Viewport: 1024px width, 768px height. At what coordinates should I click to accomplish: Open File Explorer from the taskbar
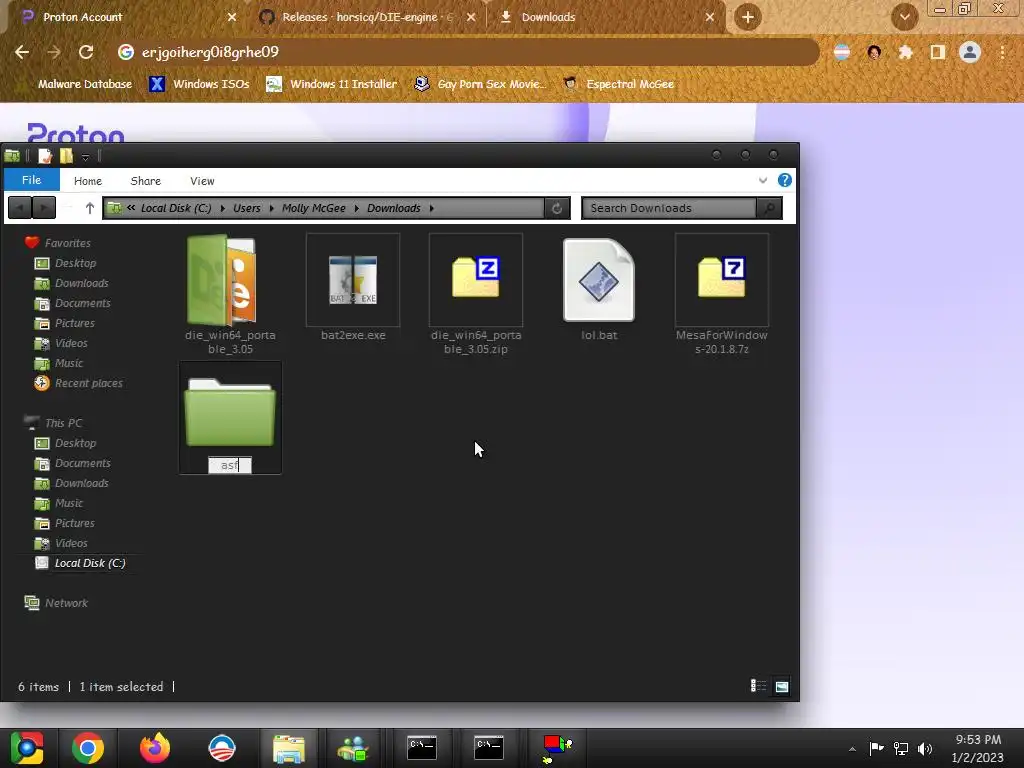coord(289,747)
